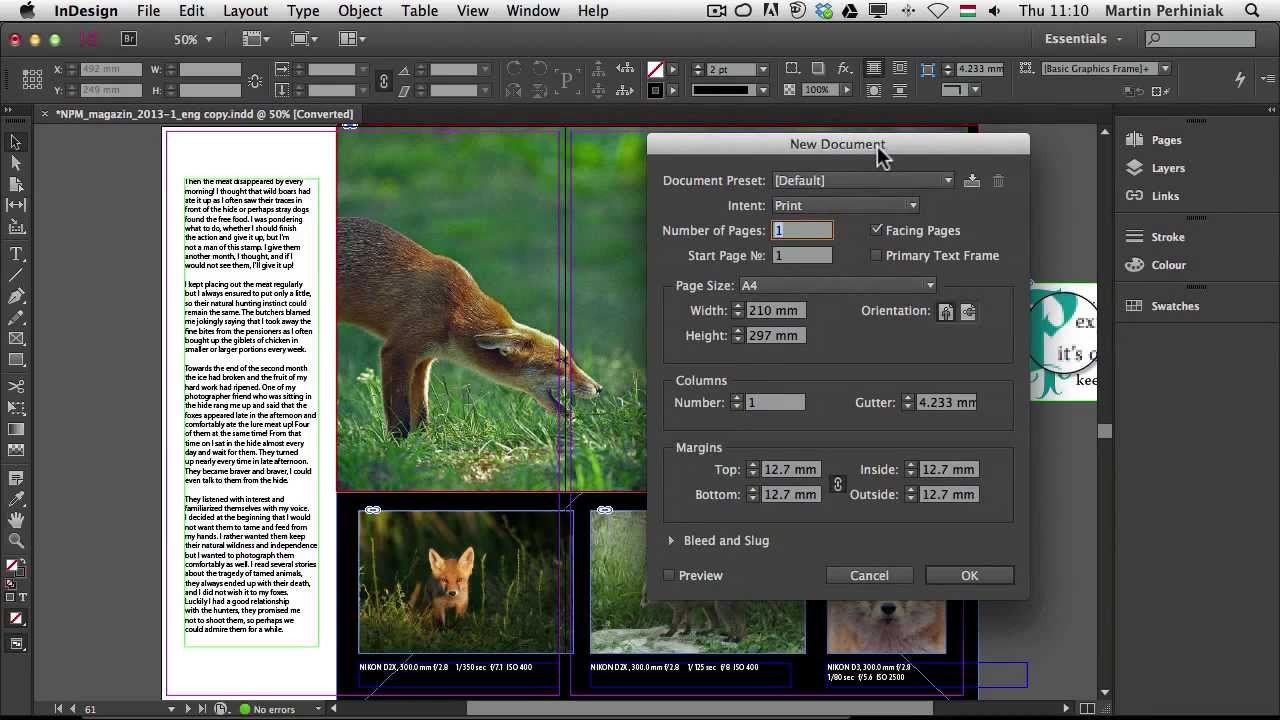Open the Document Preset dropdown

point(946,180)
